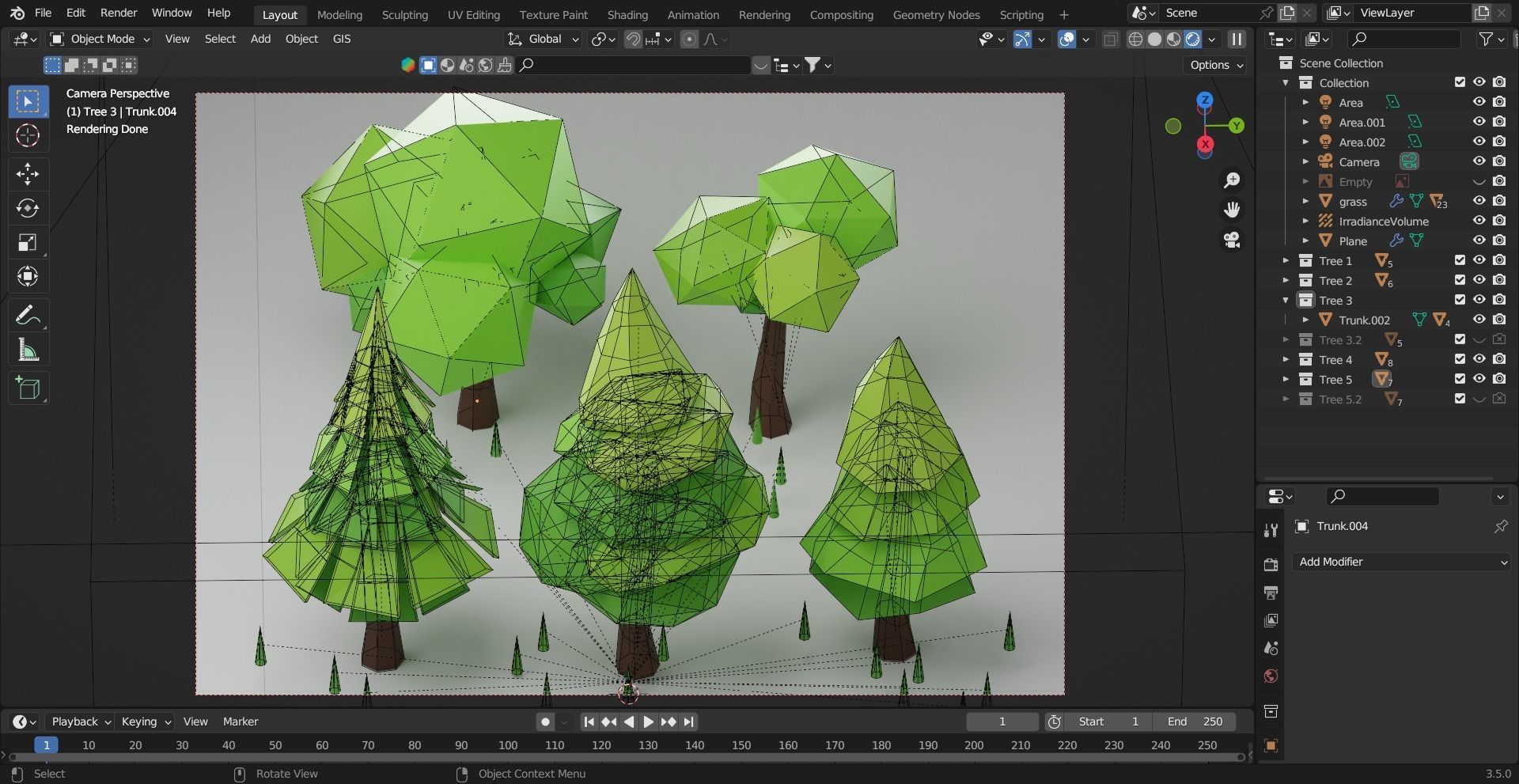Open the Render menu
The width and height of the screenshot is (1519, 784).
(x=119, y=13)
